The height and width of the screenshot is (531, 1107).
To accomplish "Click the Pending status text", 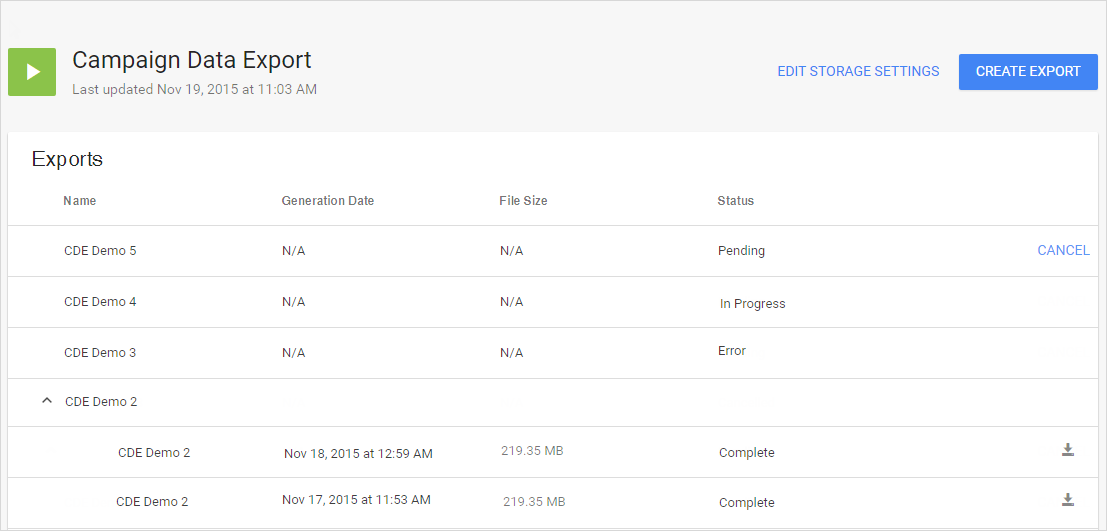I will pos(741,251).
